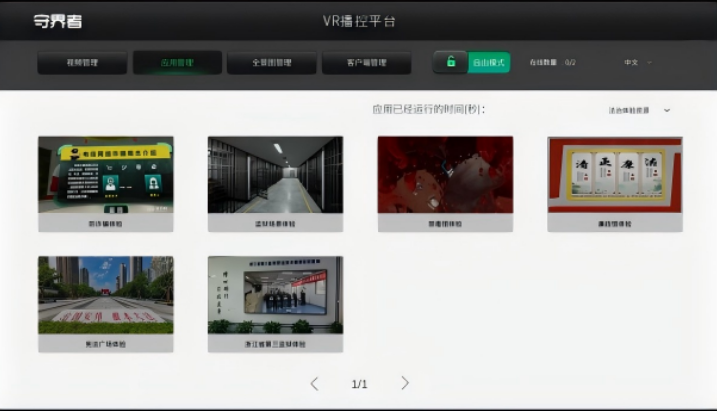
Task: Open the anti-fraud introduction board thumbnail
Action: click(105, 175)
